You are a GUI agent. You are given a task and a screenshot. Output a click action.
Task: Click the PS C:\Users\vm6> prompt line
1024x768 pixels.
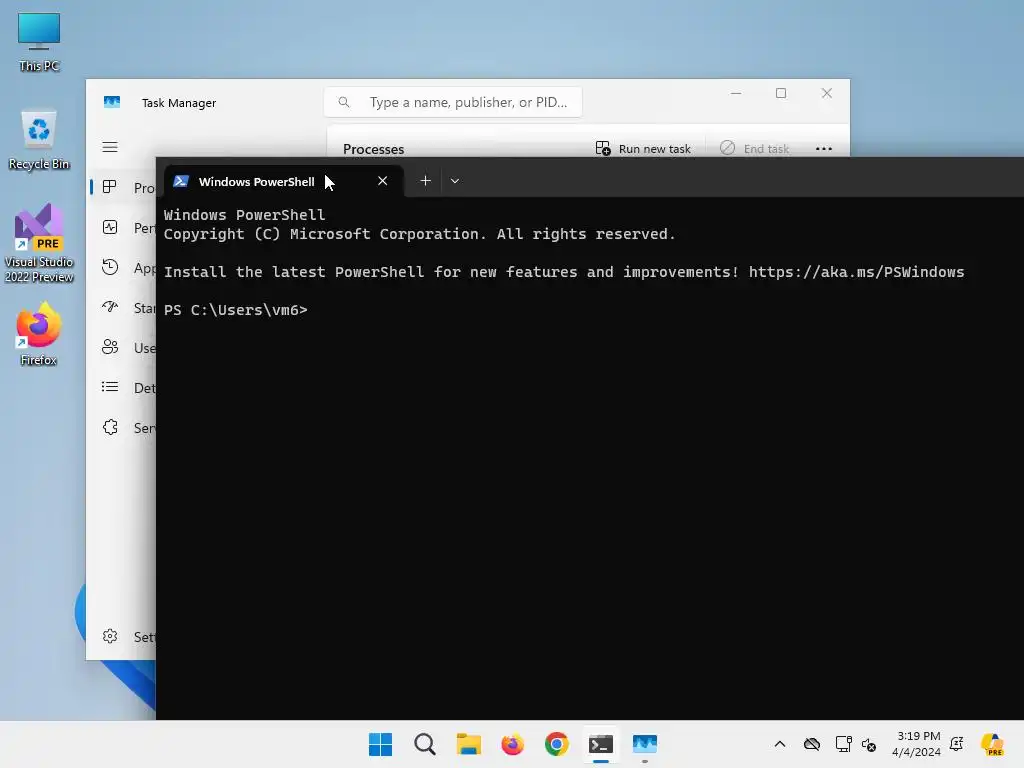coord(235,310)
